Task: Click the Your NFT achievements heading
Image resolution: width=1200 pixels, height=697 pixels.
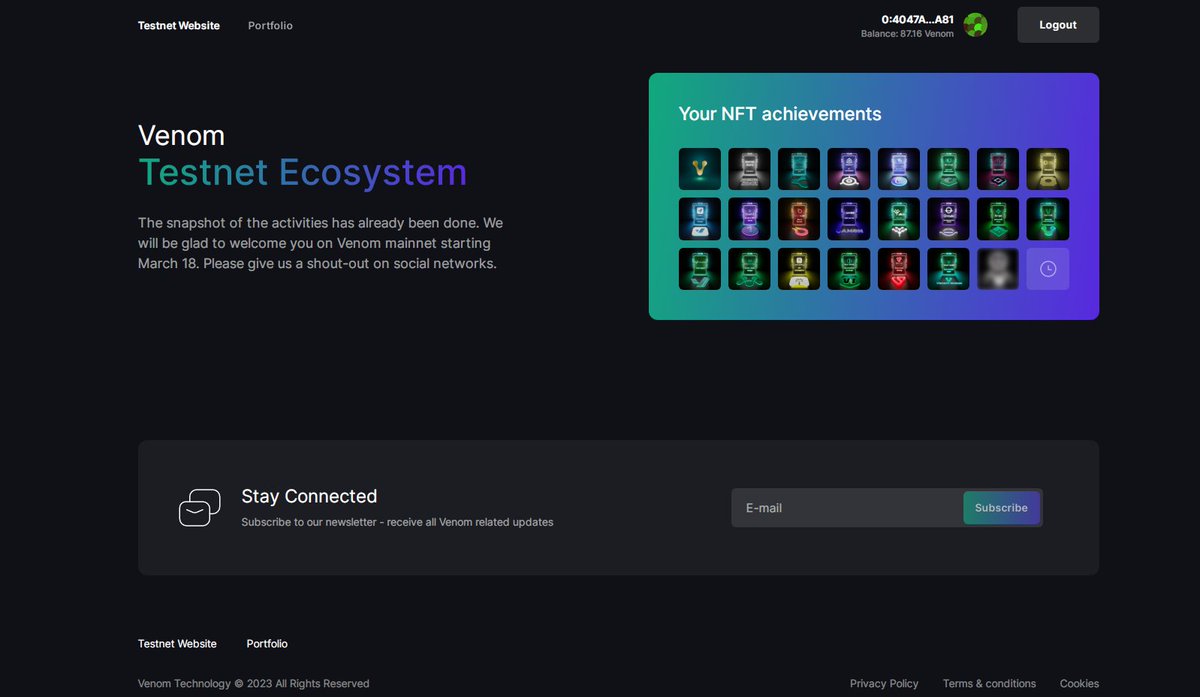Action: pos(780,114)
